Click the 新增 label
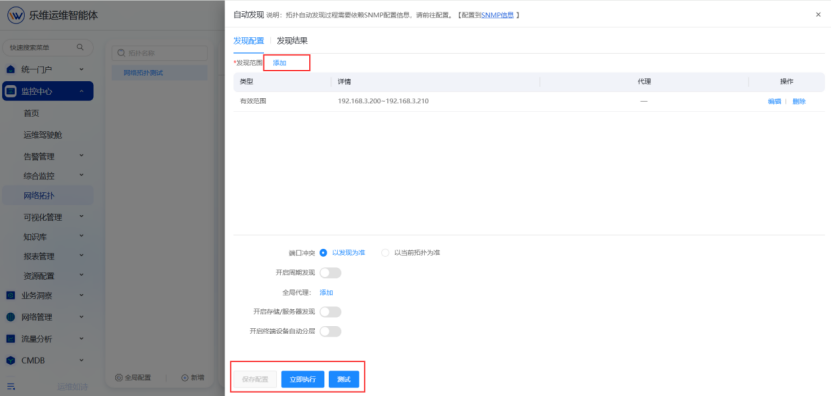The width and height of the screenshot is (831, 397). click(x=198, y=378)
